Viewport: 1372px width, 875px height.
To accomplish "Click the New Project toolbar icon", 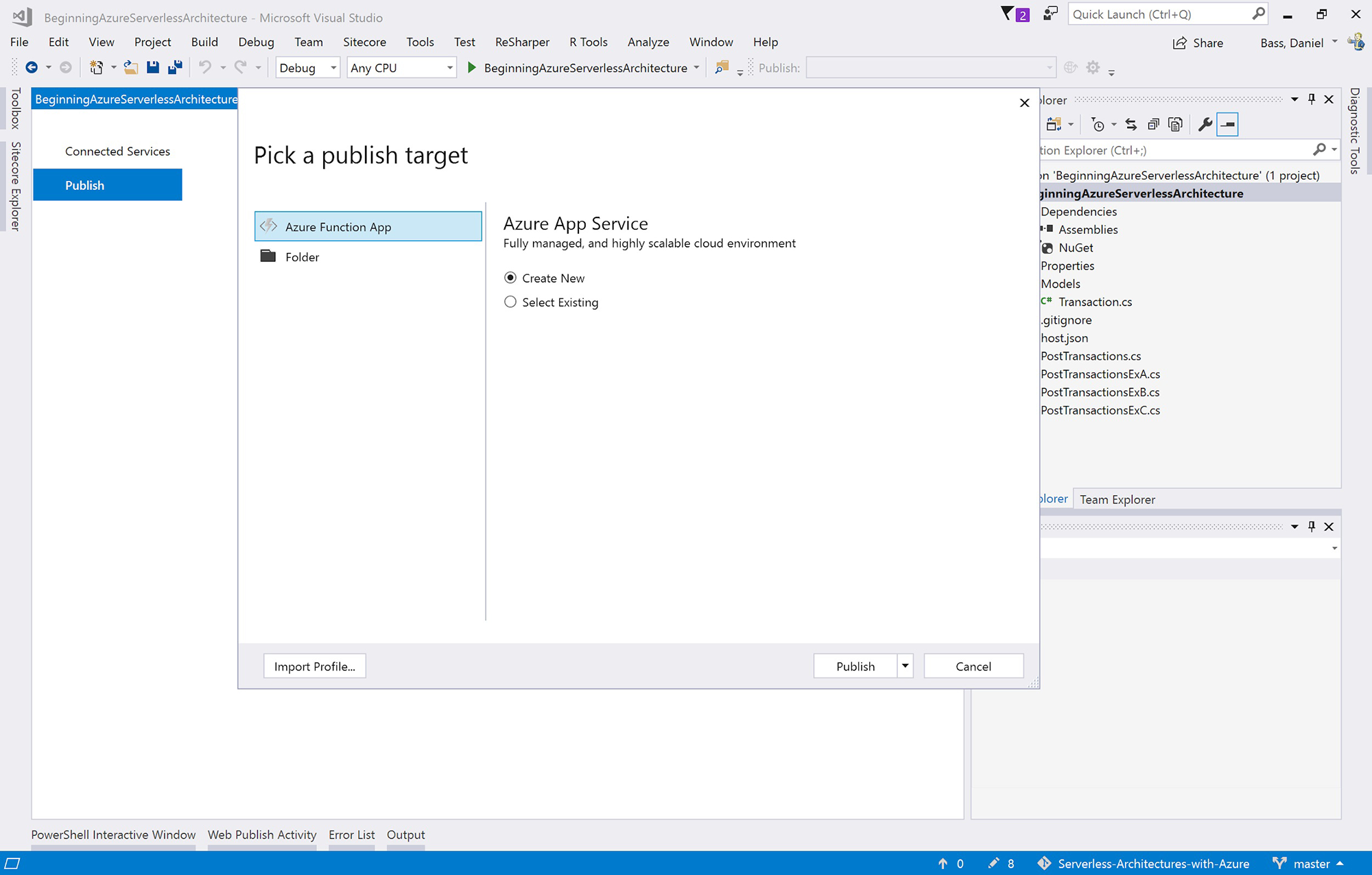I will tap(96, 67).
